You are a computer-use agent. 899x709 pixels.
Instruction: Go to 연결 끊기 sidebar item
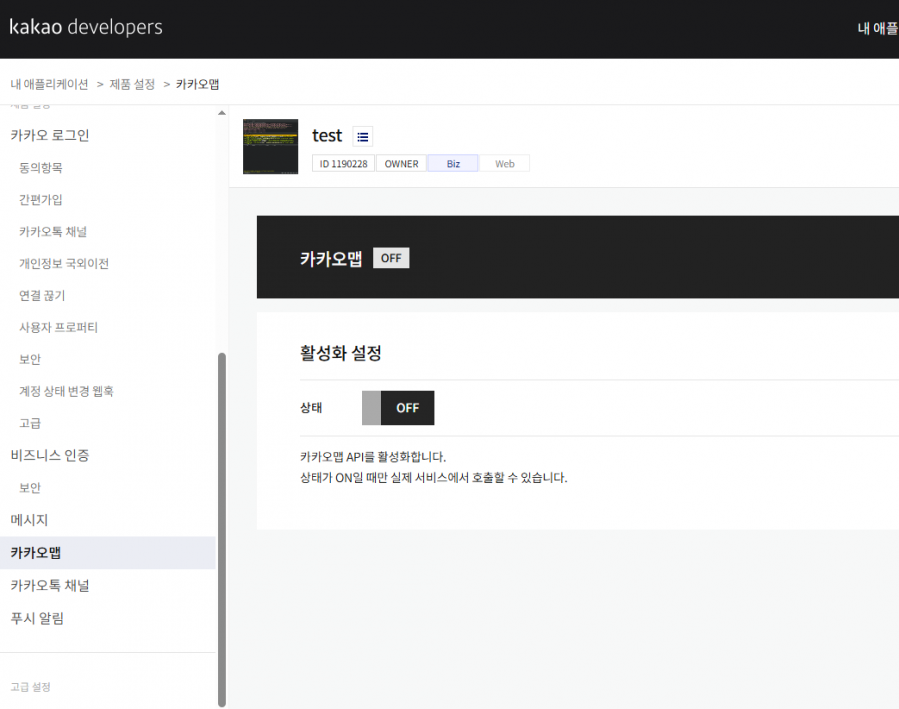pyautogui.click(x=42, y=296)
